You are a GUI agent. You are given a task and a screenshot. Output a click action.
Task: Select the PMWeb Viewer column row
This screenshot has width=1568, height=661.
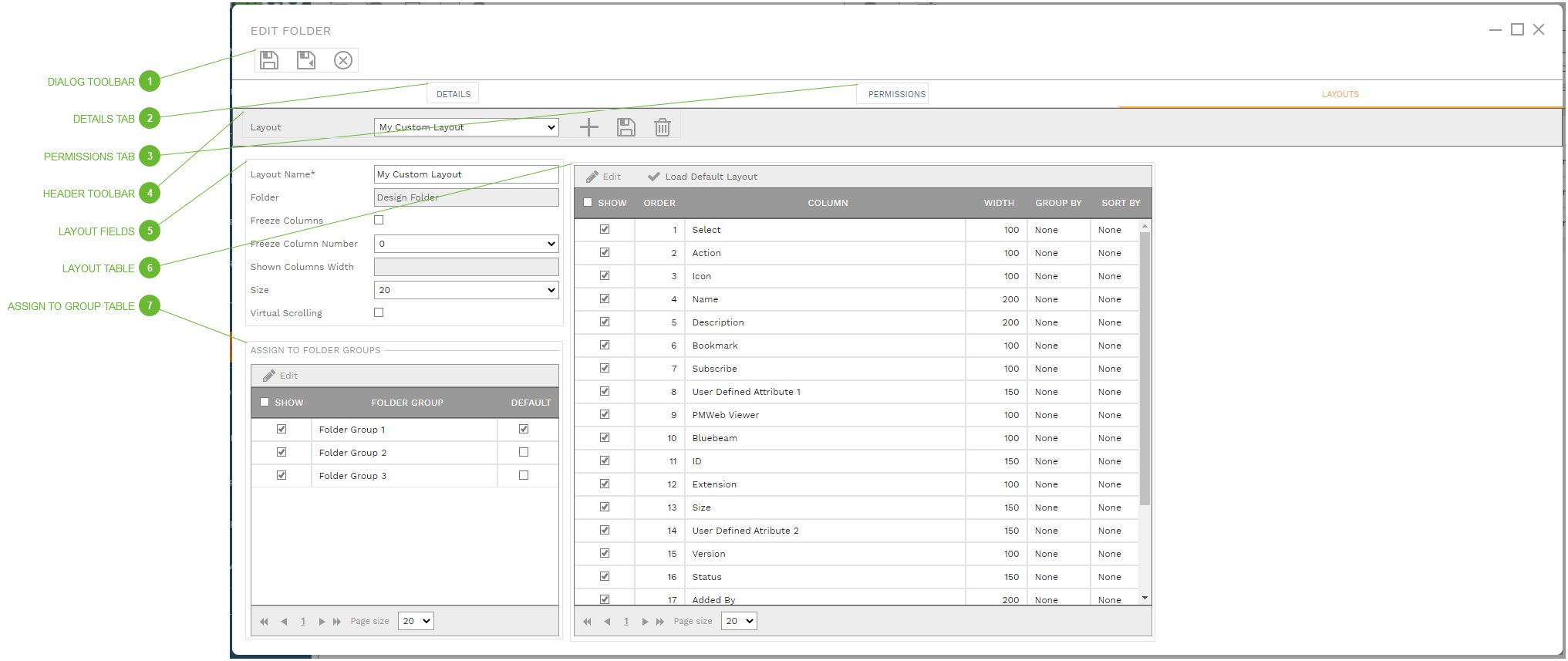(857, 415)
